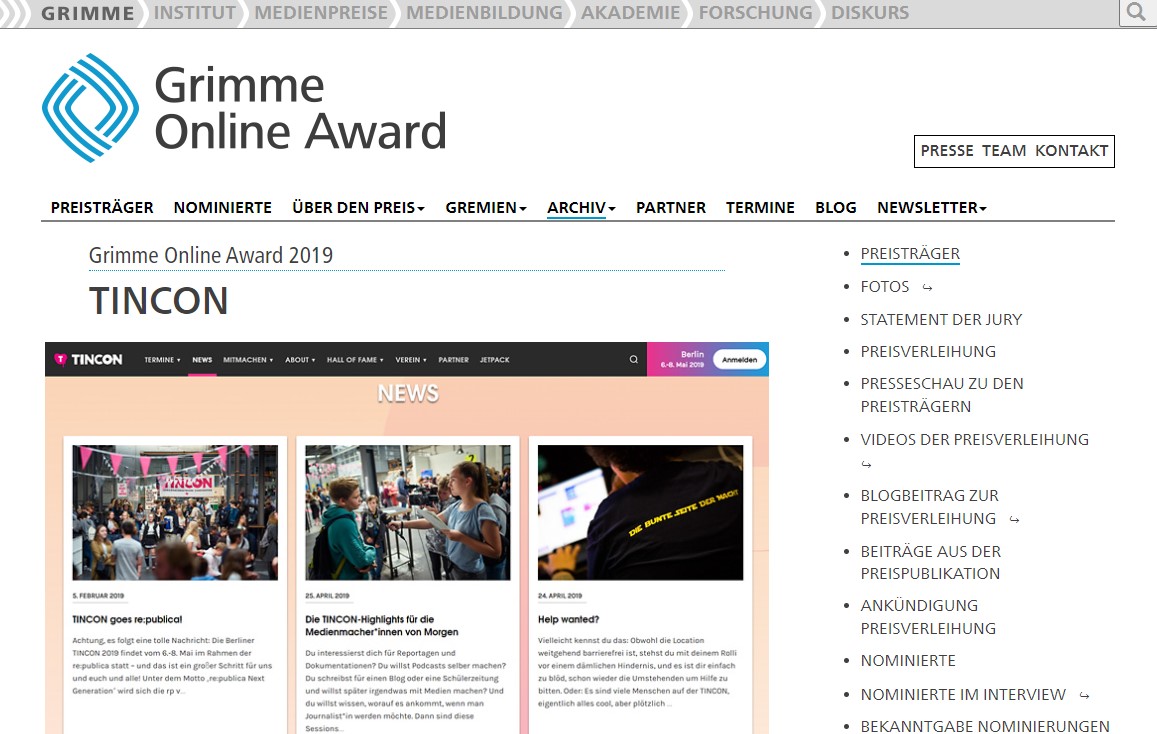Open FORSCHUNG in the top bar
This screenshot has height=734, width=1157.
pos(756,13)
